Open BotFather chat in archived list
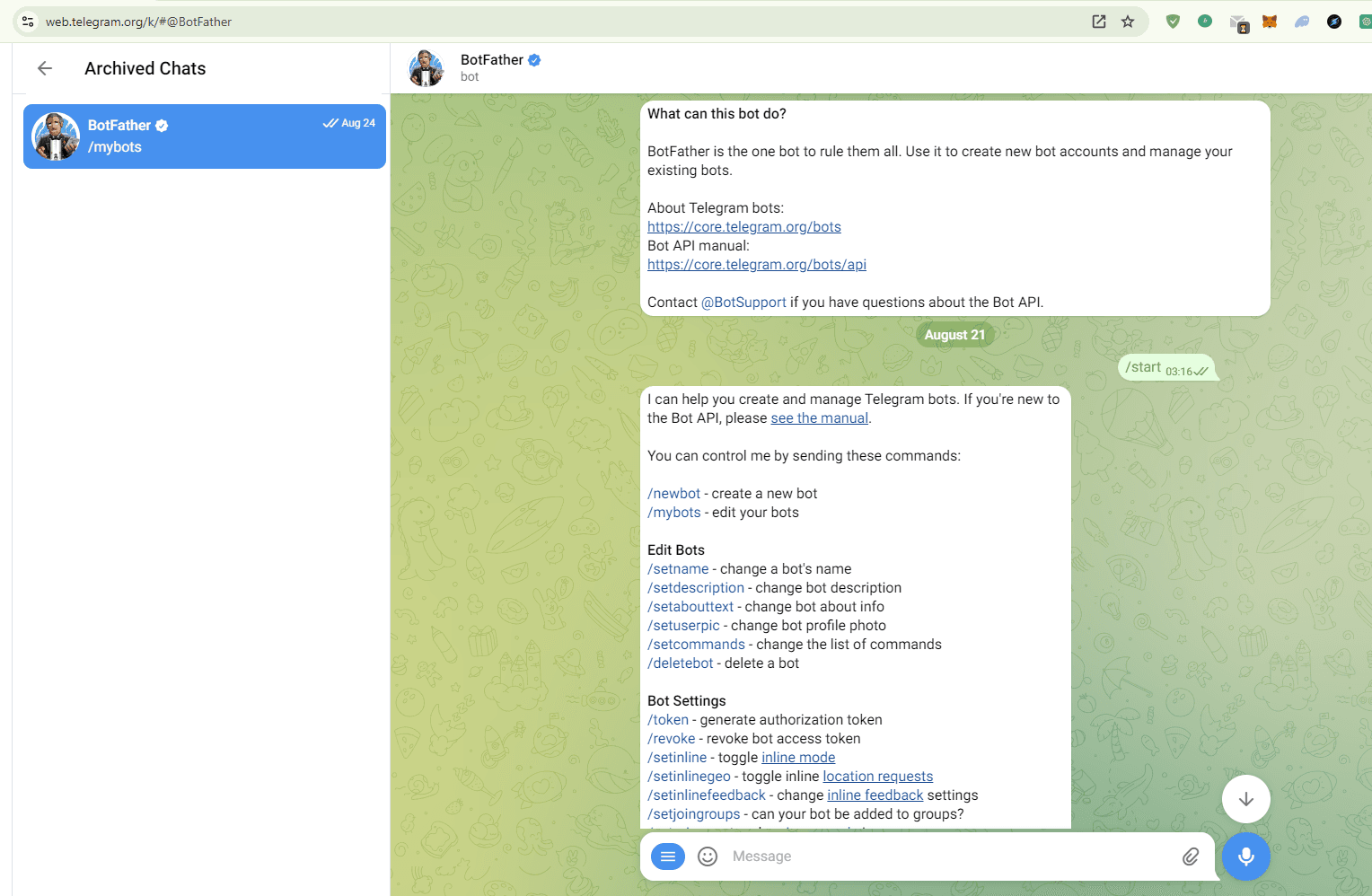The height and width of the screenshot is (896, 1372). (205, 136)
